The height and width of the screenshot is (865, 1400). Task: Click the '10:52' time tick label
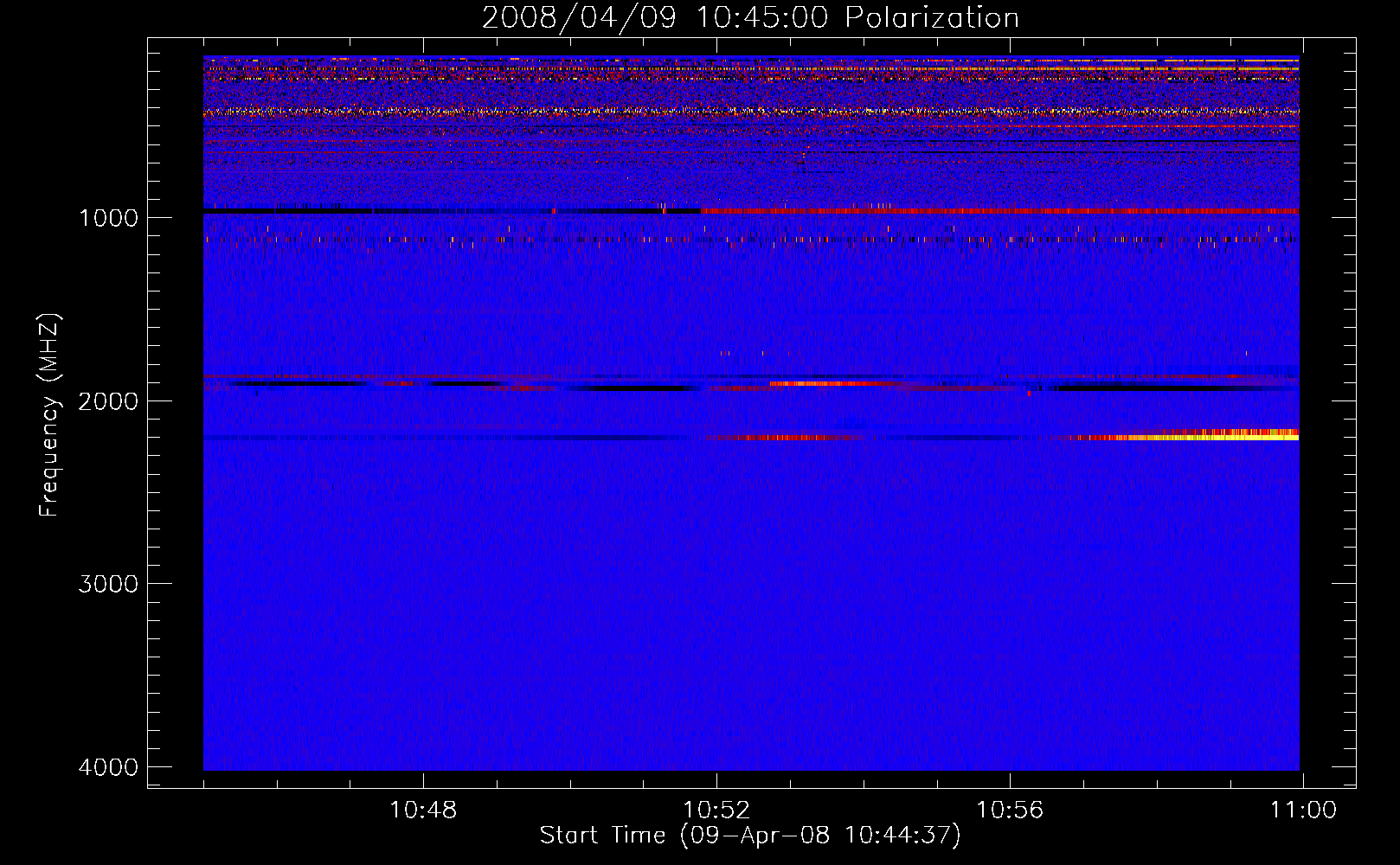pos(716,811)
